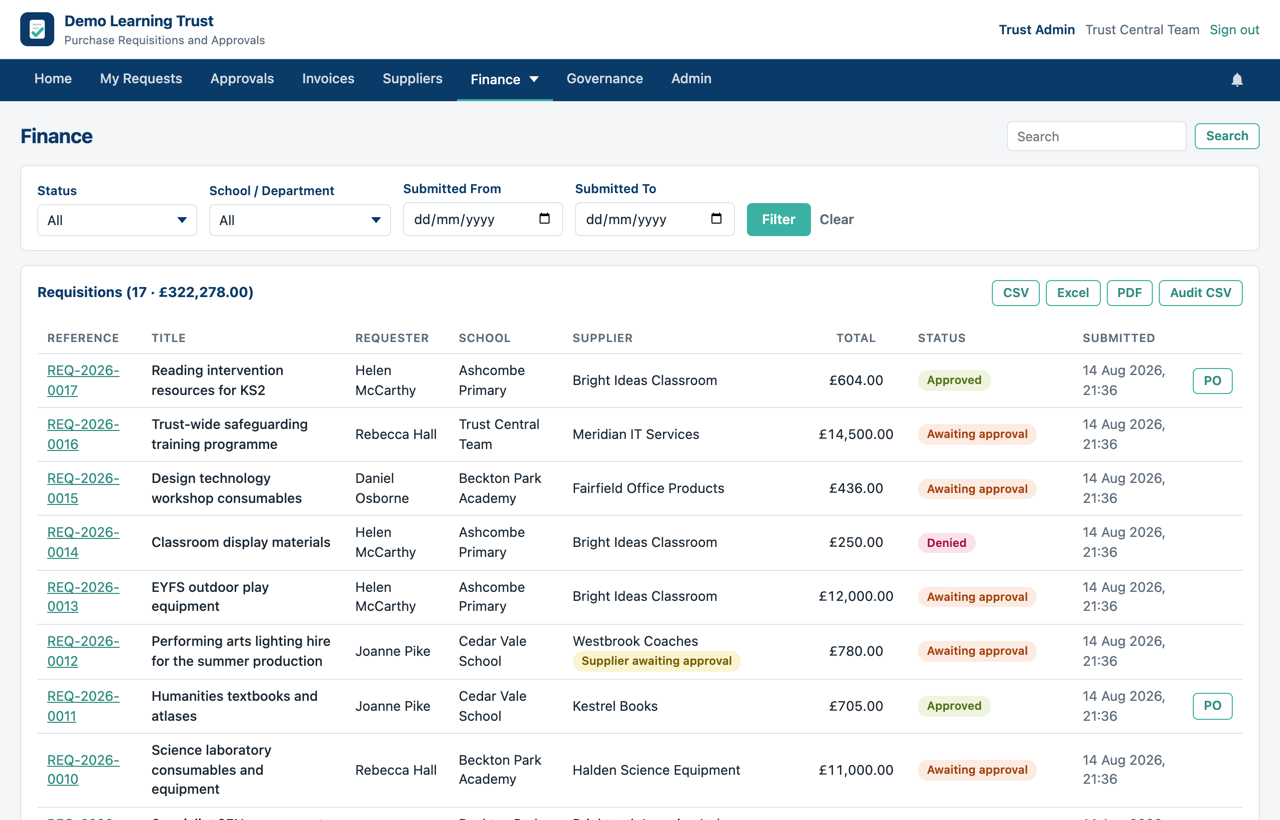The height and width of the screenshot is (820, 1280).
Task: Click the Fairfield Office Products cell
Action: click(x=648, y=488)
